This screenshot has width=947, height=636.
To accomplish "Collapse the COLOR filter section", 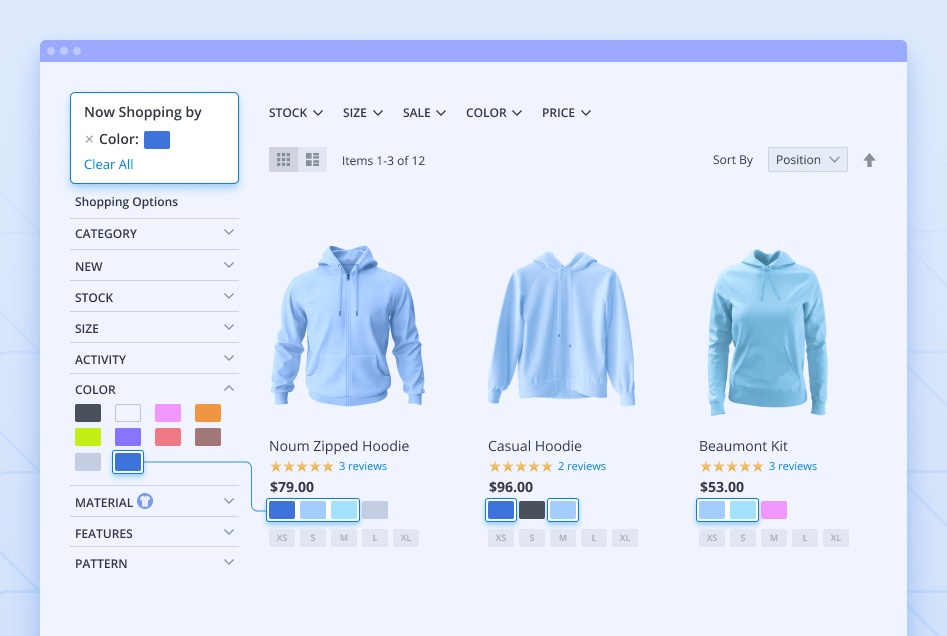I will (228, 389).
